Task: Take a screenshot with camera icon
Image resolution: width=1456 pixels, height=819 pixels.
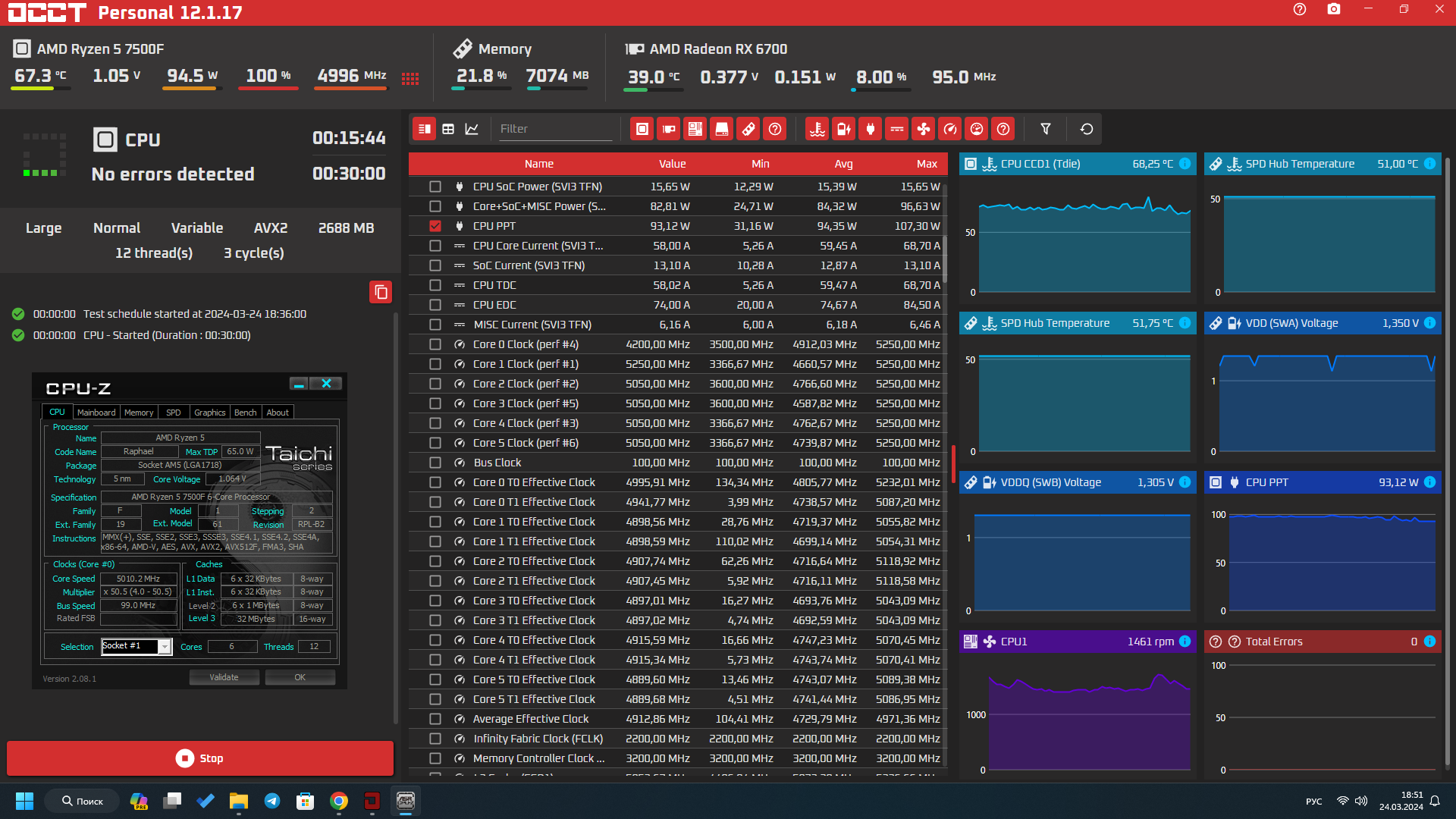Action: 1334,9
